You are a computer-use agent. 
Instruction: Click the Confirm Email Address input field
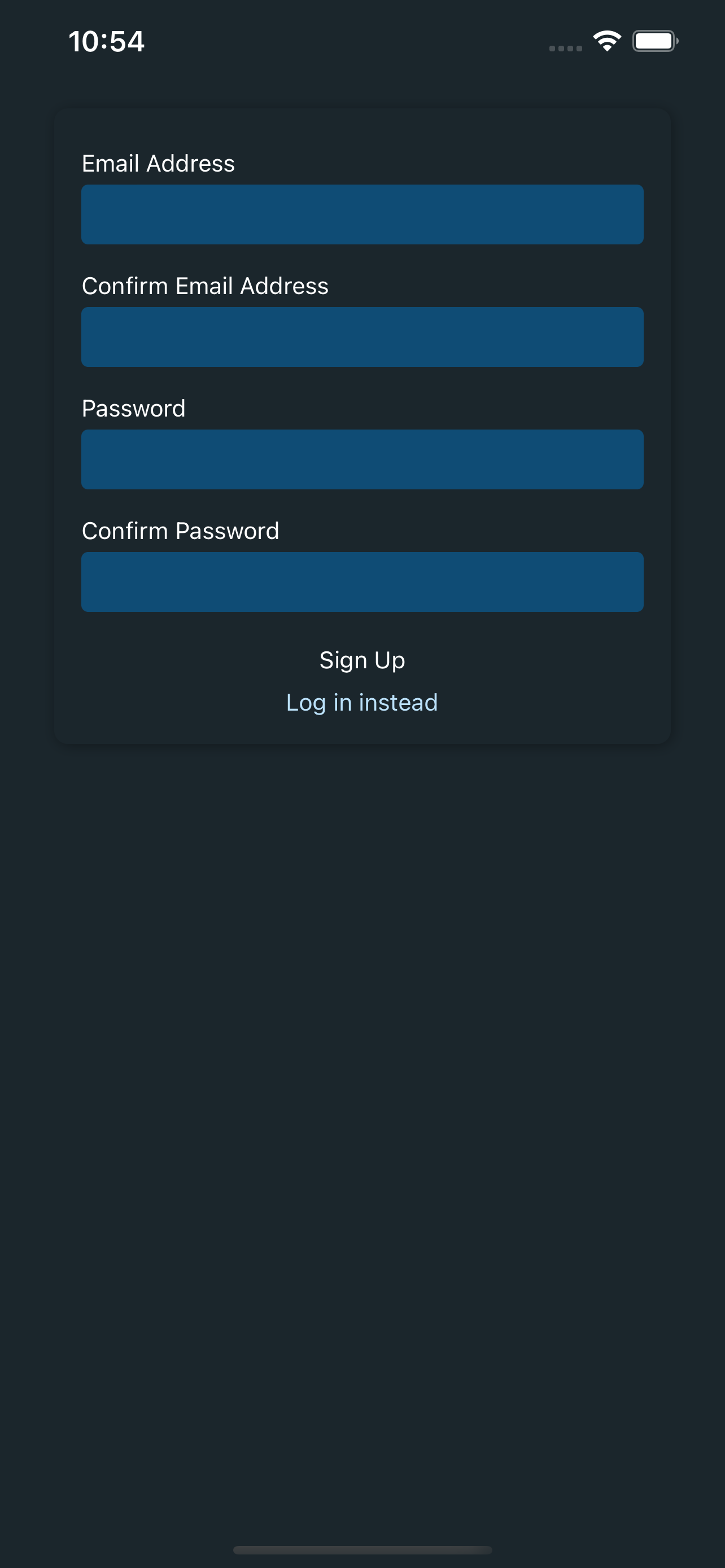coord(362,336)
